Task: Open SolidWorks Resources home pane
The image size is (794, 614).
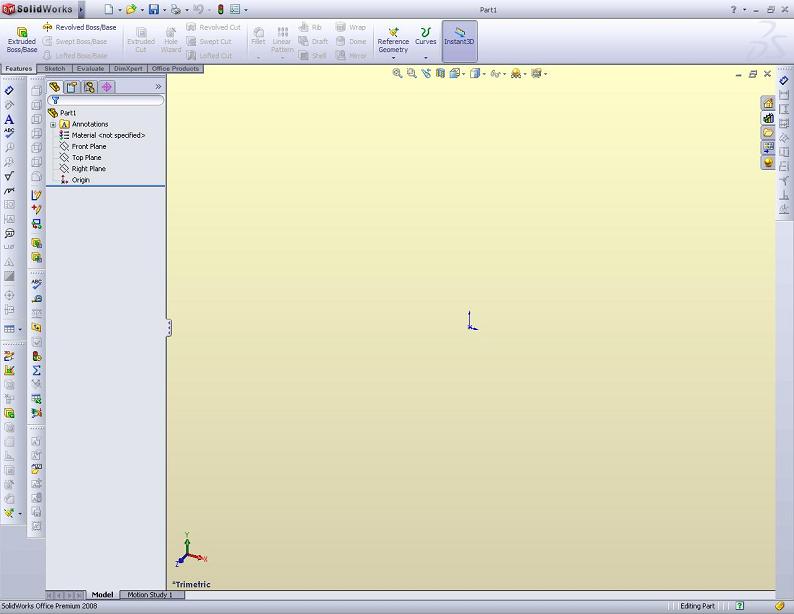Action: pos(768,103)
